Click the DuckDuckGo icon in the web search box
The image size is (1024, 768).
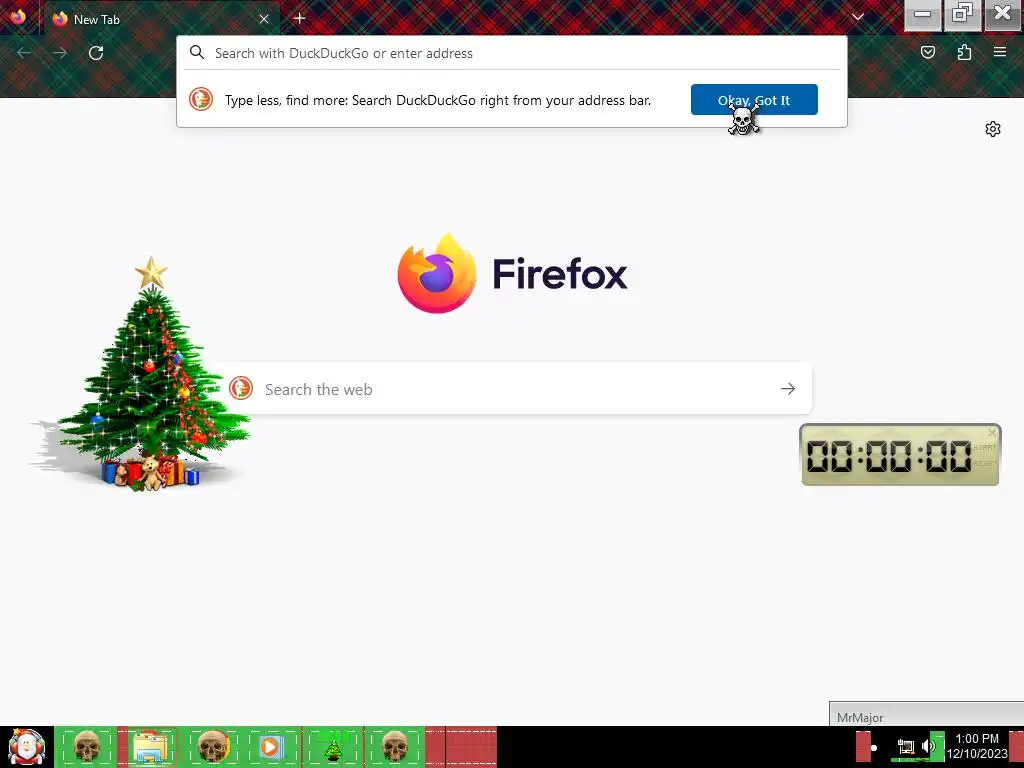point(241,389)
